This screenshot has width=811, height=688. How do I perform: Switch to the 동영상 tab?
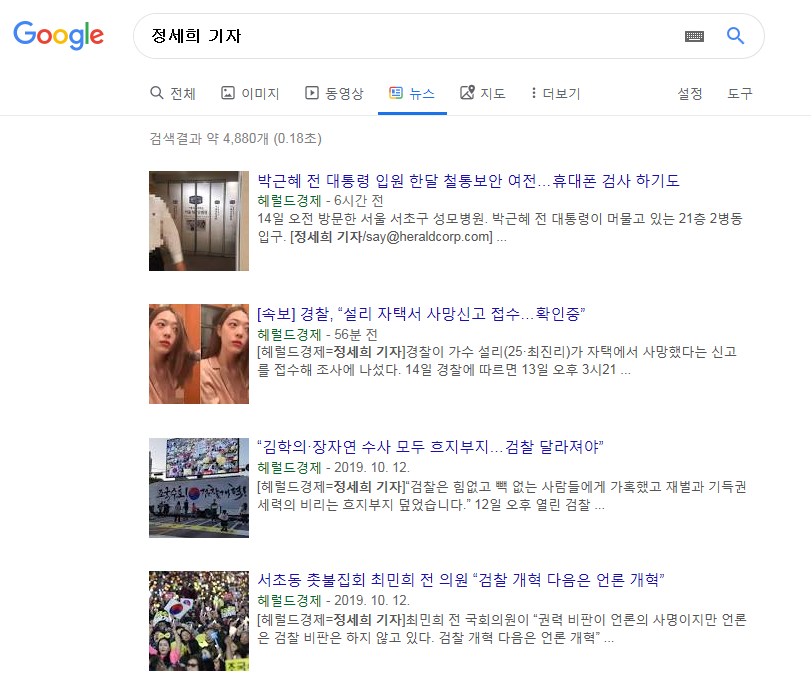click(334, 93)
